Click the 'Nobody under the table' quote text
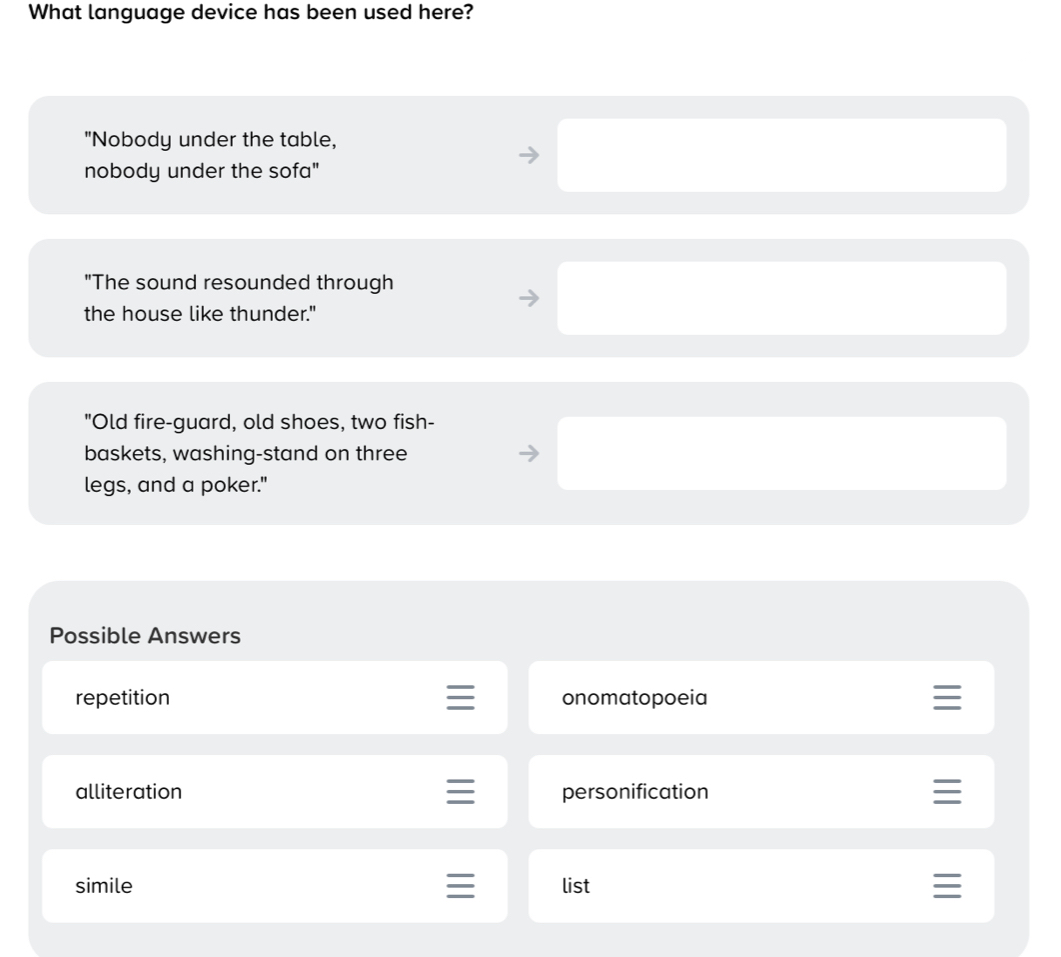Image resolution: width=1061 pixels, height=957 pixels. click(x=210, y=155)
